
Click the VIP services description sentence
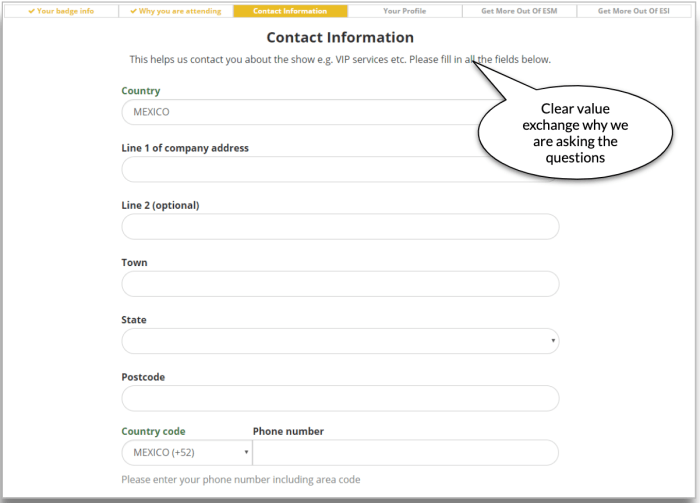pos(340,60)
